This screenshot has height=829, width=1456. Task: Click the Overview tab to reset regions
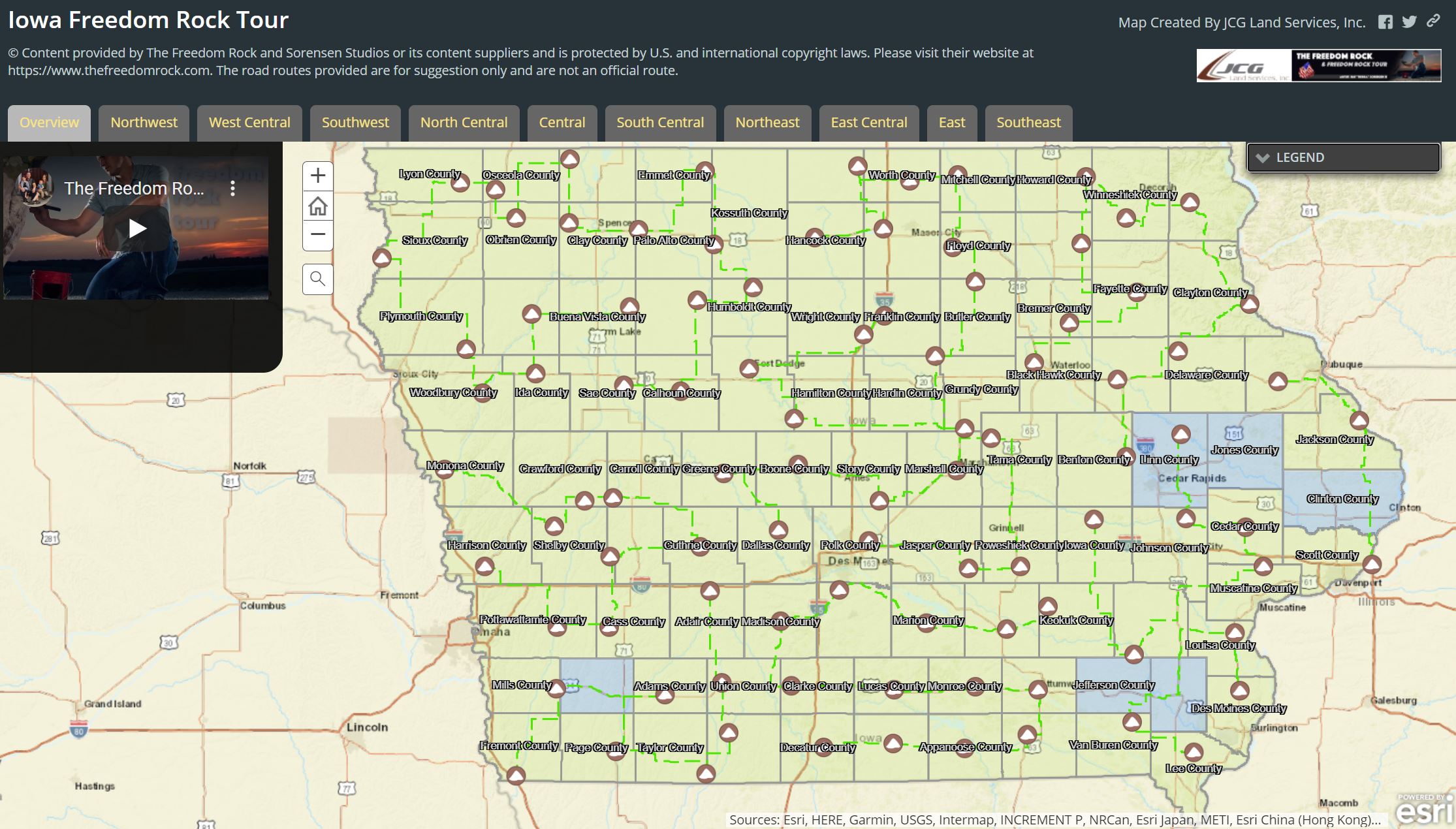tap(49, 122)
